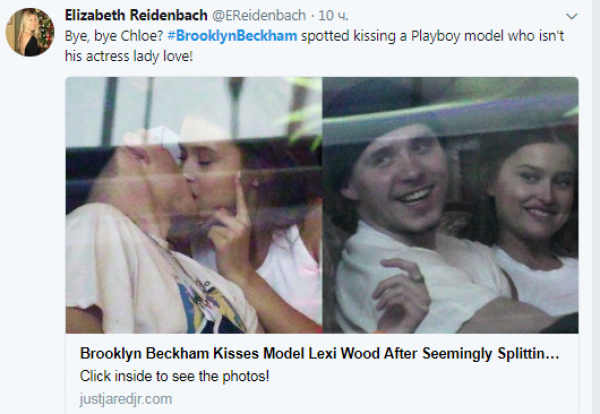Click the 'his actress lady love!' line

(129, 56)
